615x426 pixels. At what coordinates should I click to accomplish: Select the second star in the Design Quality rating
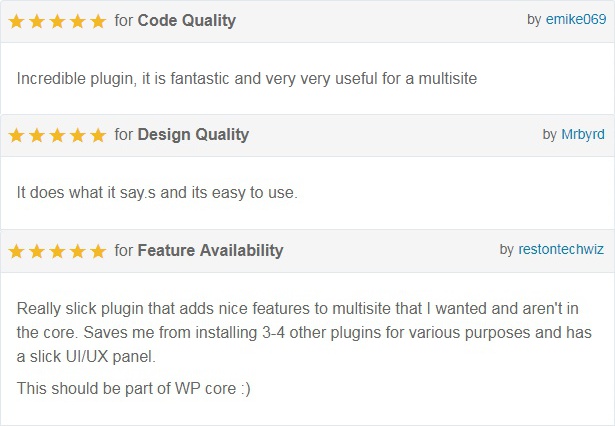point(37,135)
